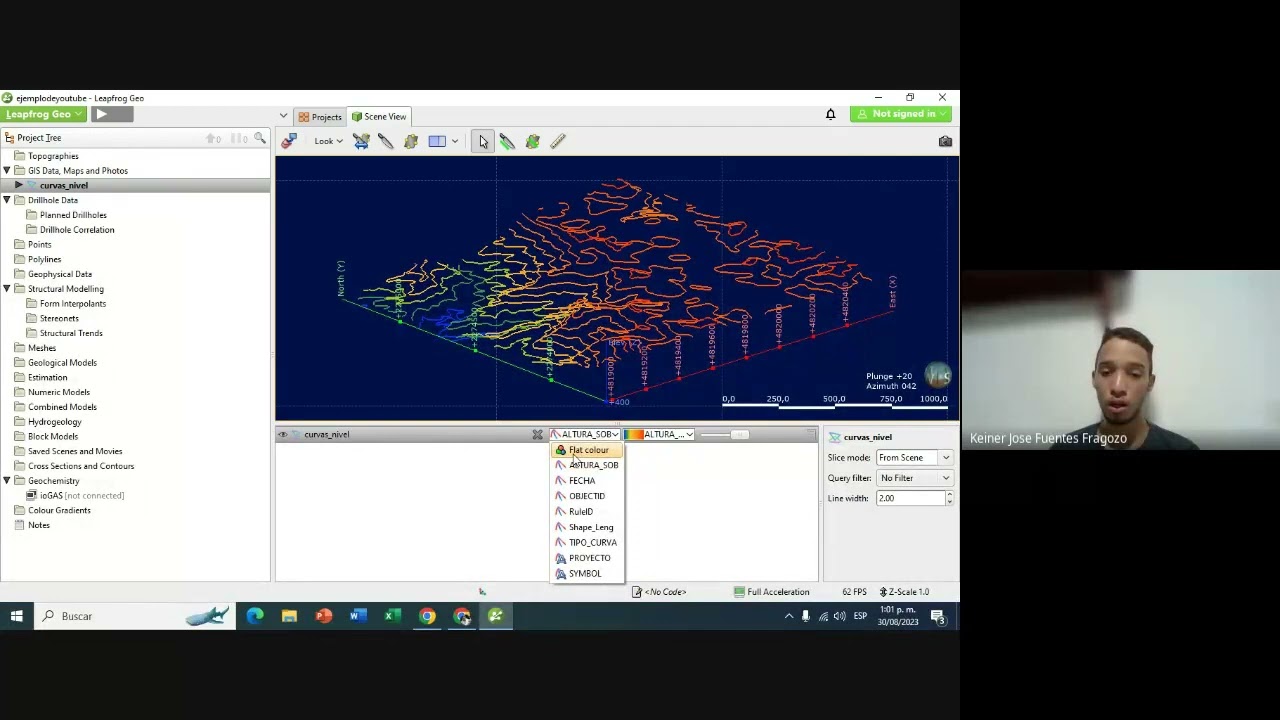The image size is (1280, 720).
Task: Select TIPO_CURVA in the colouring list
Action: pos(587,543)
